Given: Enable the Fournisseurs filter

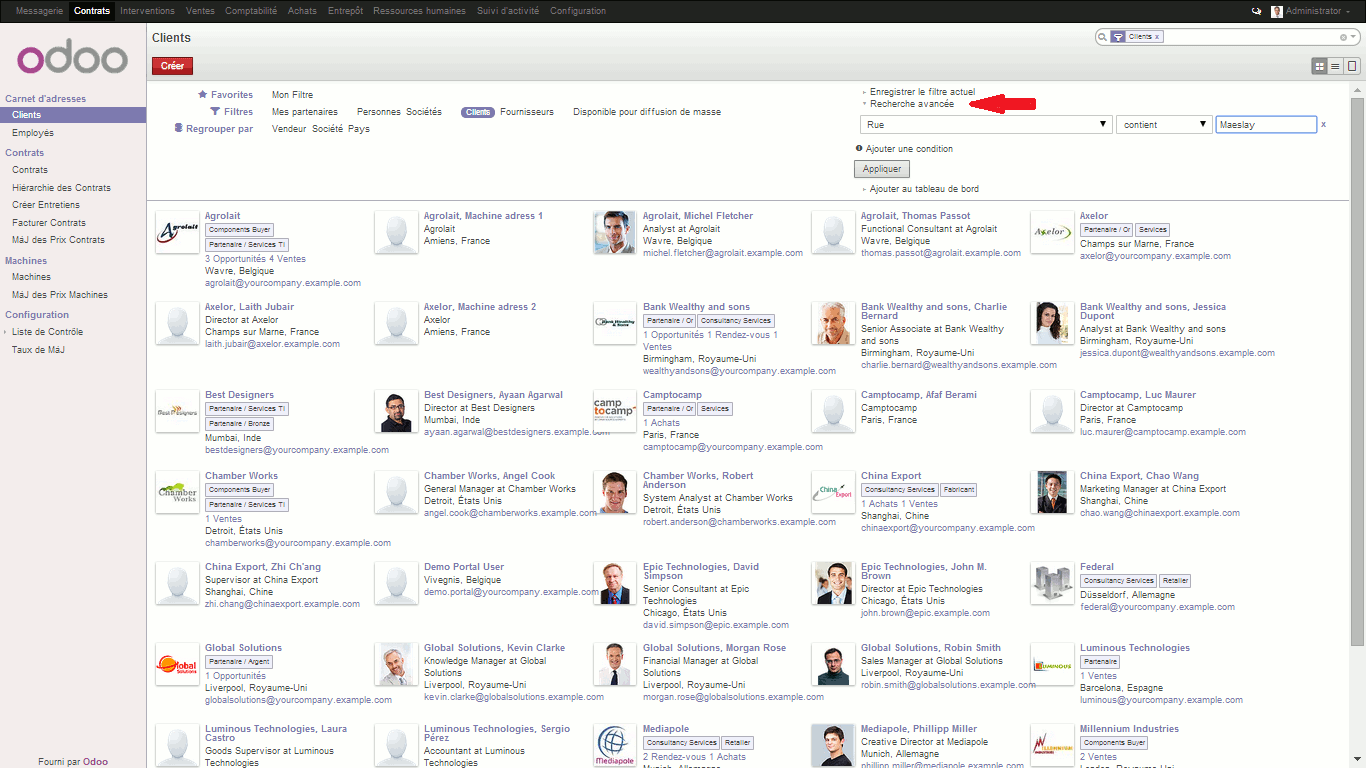Looking at the screenshot, I should click(527, 112).
